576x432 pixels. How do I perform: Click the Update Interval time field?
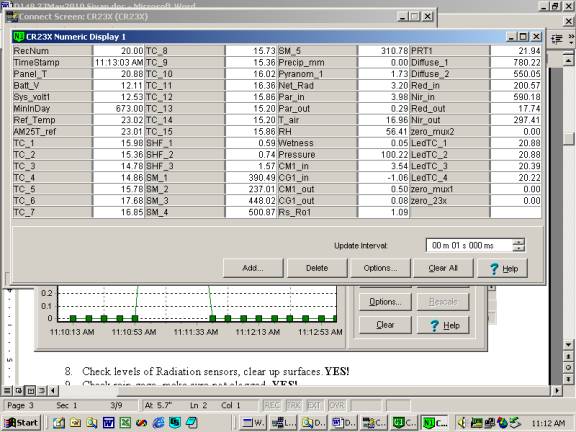469,245
